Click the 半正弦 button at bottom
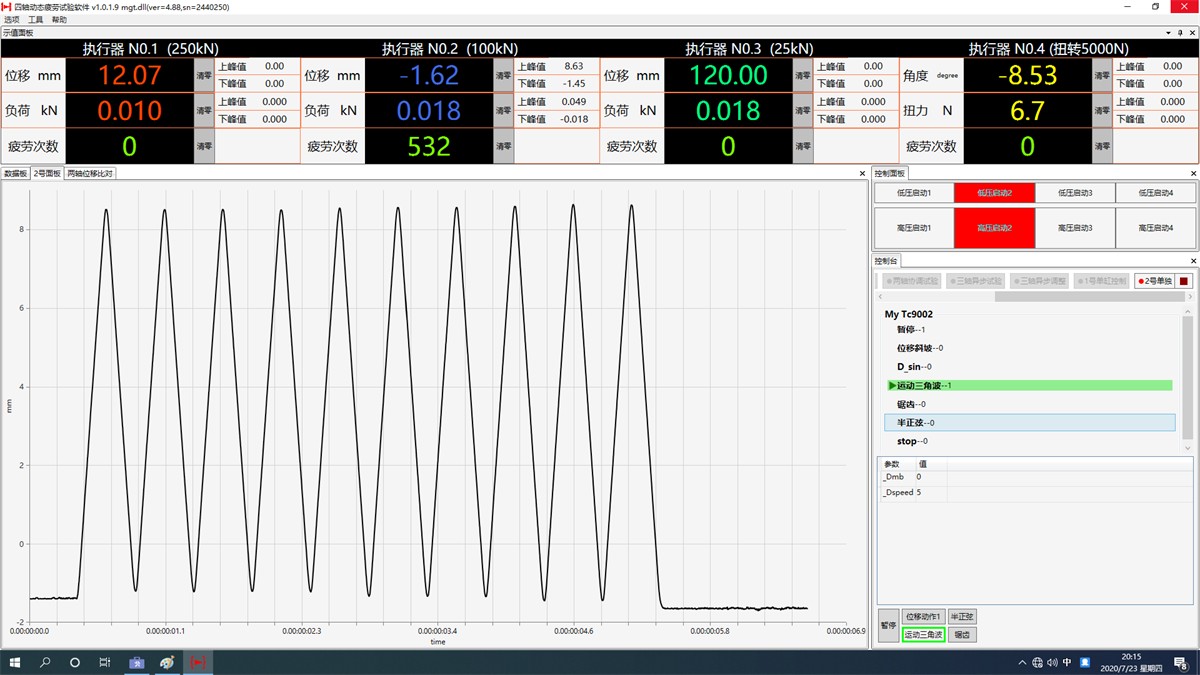The height and width of the screenshot is (675, 1200). pyautogui.click(x=961, y=617)
